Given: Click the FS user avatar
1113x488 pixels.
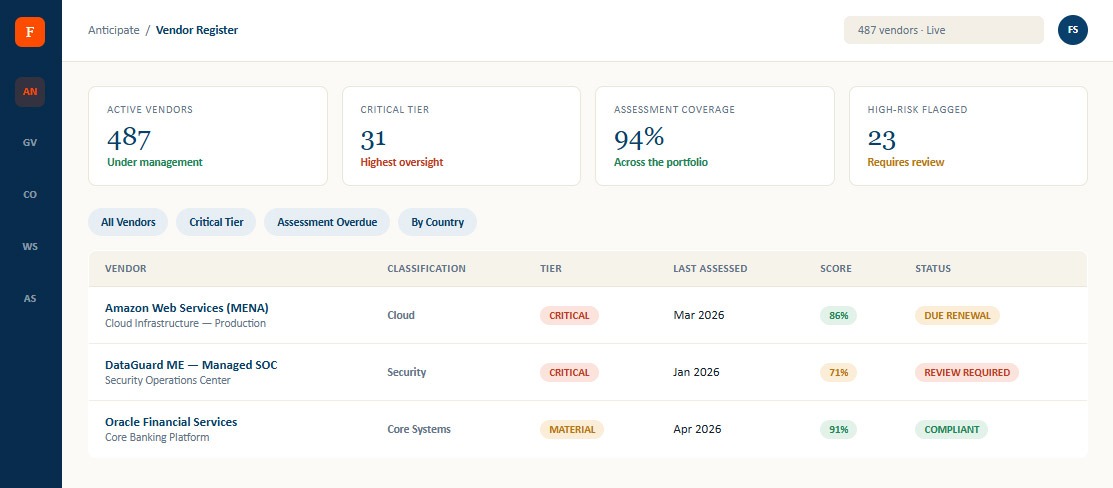Looking at the screenshot, I should [1073, 30].
